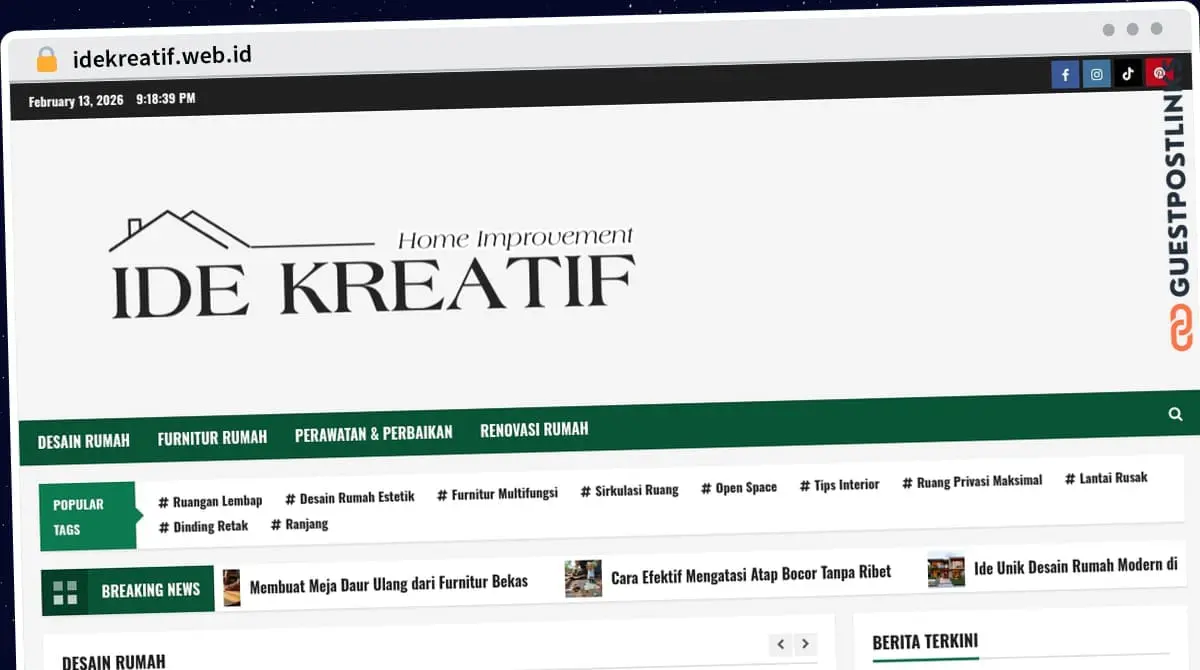Read Cara Efektif Mengatasi Atap Bocor article
1200x670 pixels.
pyautogui.click(x=750, y=574)
